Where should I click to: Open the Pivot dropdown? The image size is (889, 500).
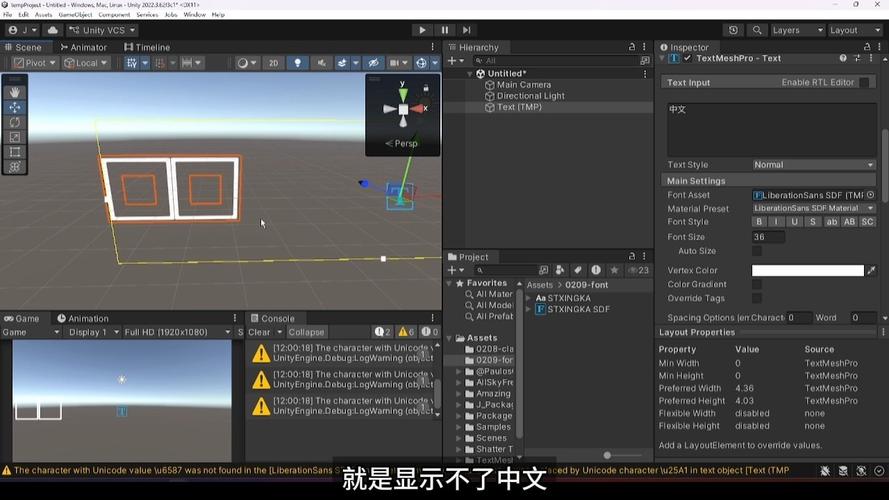tap(35, 63)
